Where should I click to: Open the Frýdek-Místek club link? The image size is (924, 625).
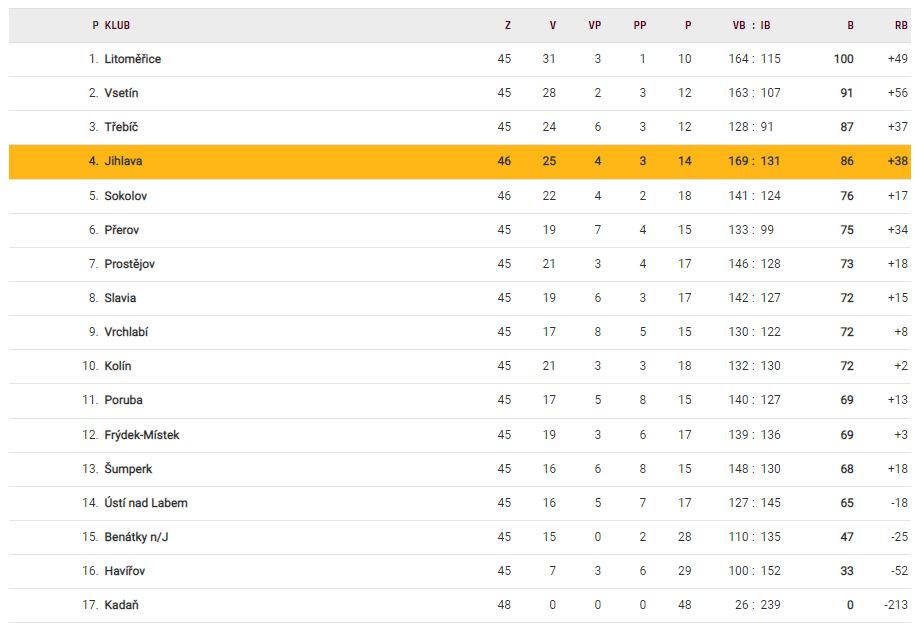(142, 435)
